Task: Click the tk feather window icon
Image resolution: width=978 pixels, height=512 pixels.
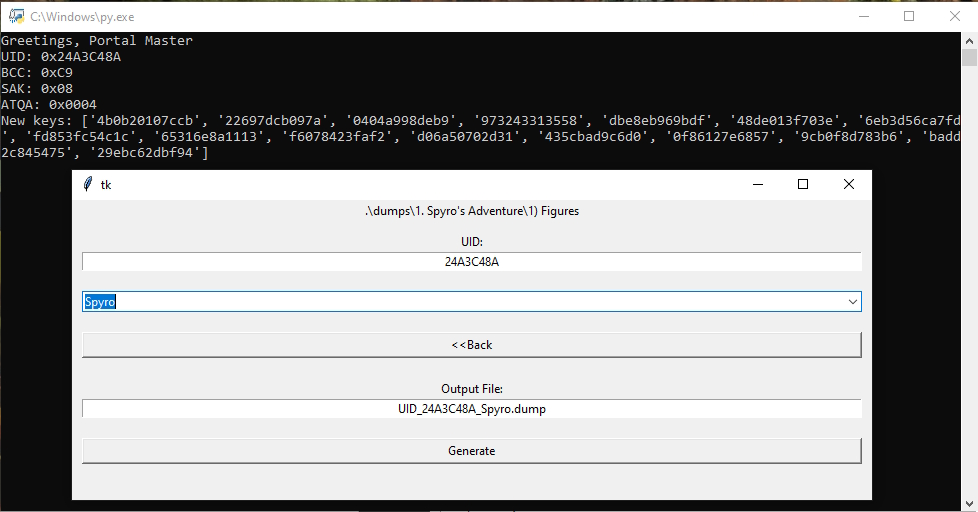Action: coord(87,184)
